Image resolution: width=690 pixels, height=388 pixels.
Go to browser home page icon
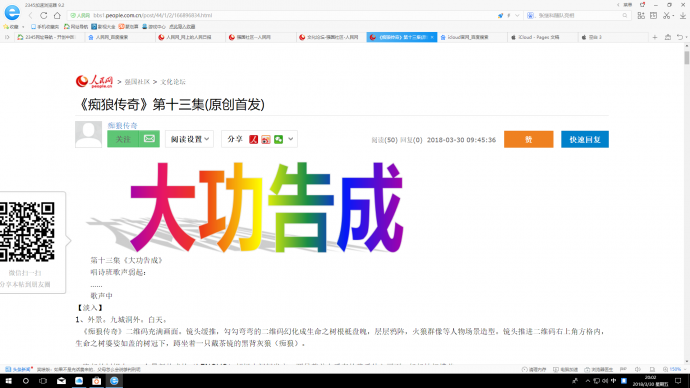[57, 15]
